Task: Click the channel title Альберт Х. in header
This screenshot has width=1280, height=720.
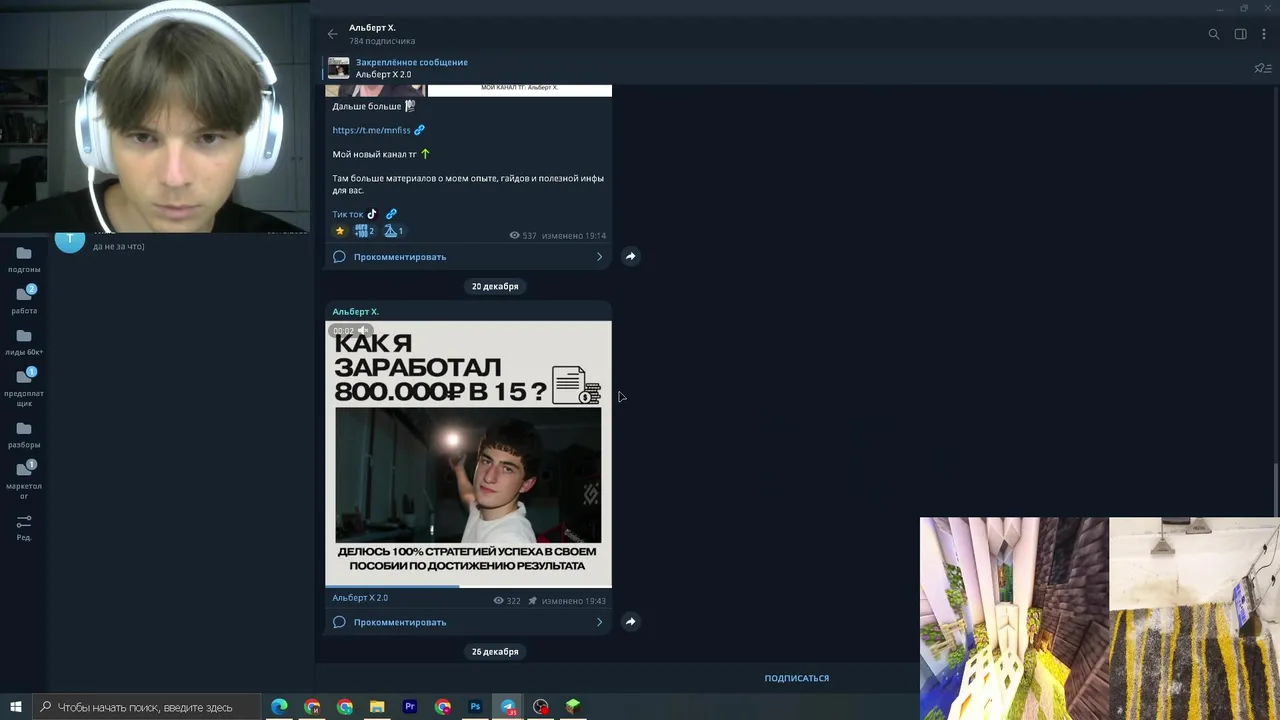Action: coord(372,28)
